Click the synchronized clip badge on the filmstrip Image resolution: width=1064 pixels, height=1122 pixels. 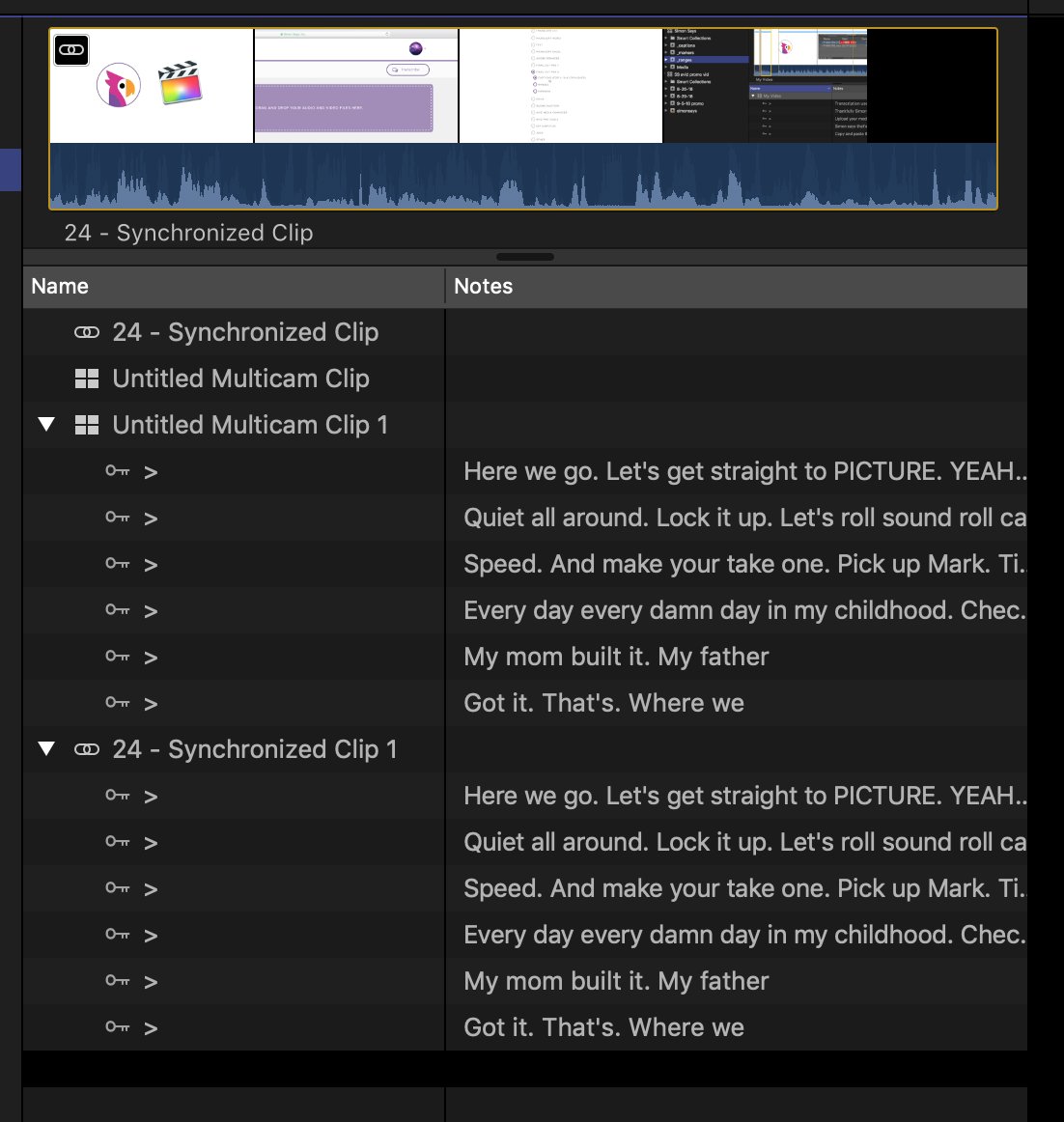(x=71, y=50)
